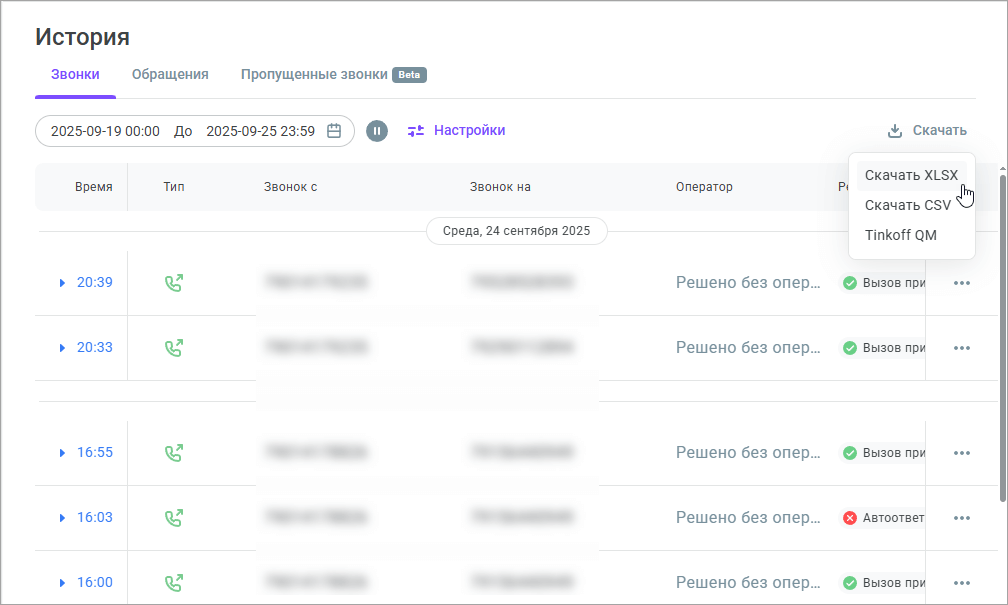This screenshot has height=605, width=1008.
Task: Open Настройки filter settings
Action: click(456, 130)
